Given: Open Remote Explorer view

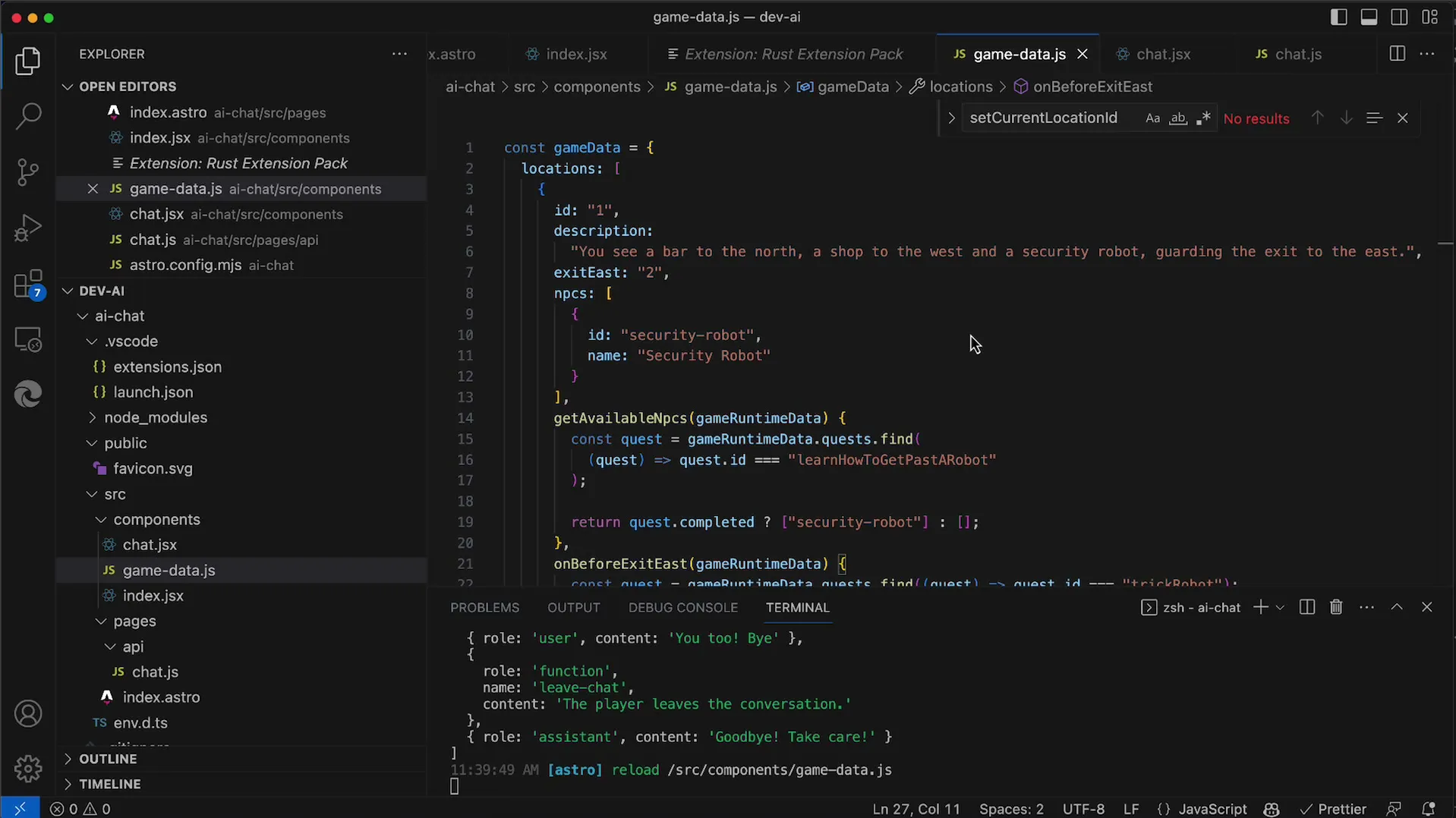Looking at the screenshot, I should pyautogui.click(x=28, y=339).
